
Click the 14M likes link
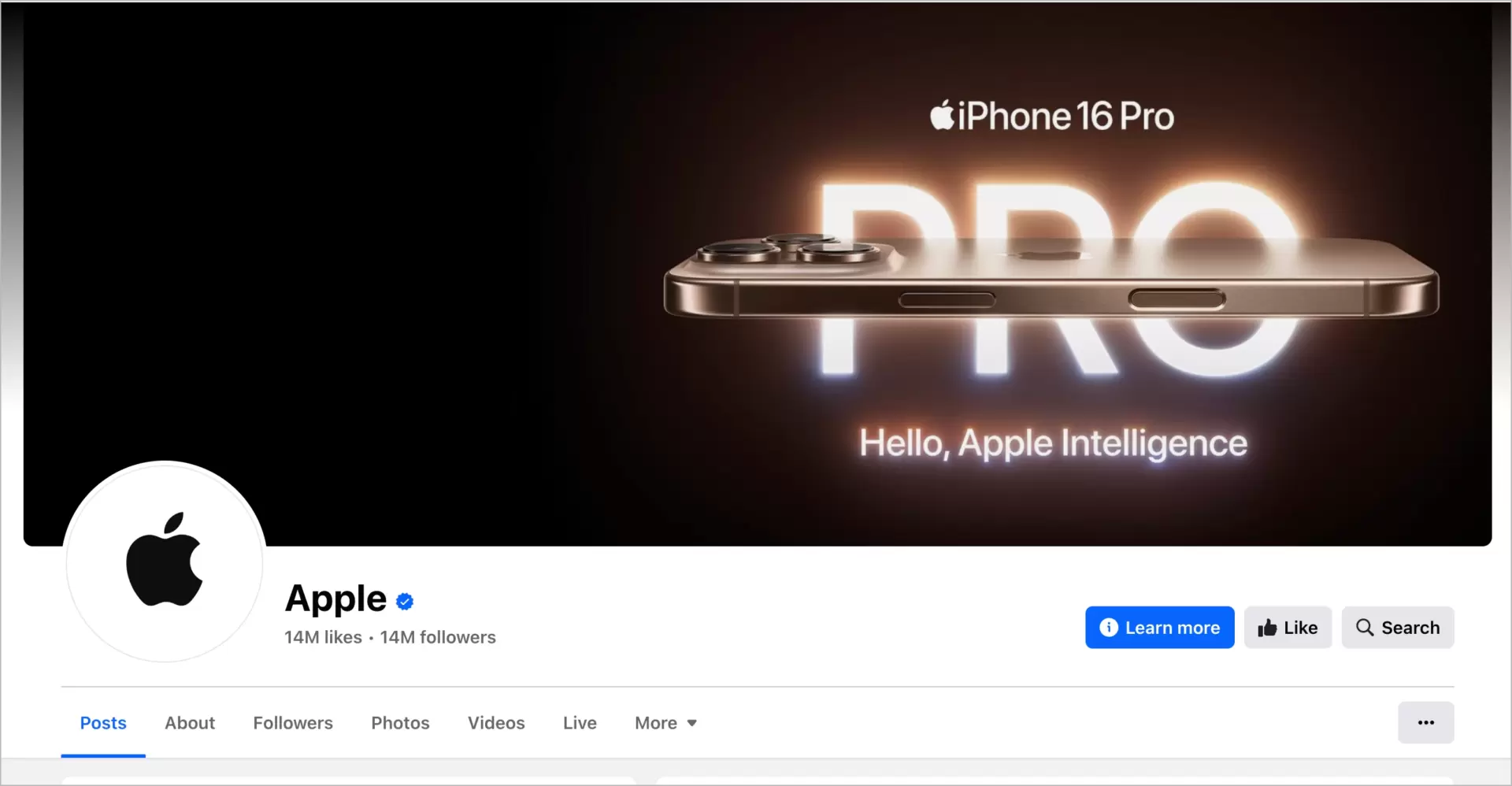323,637
